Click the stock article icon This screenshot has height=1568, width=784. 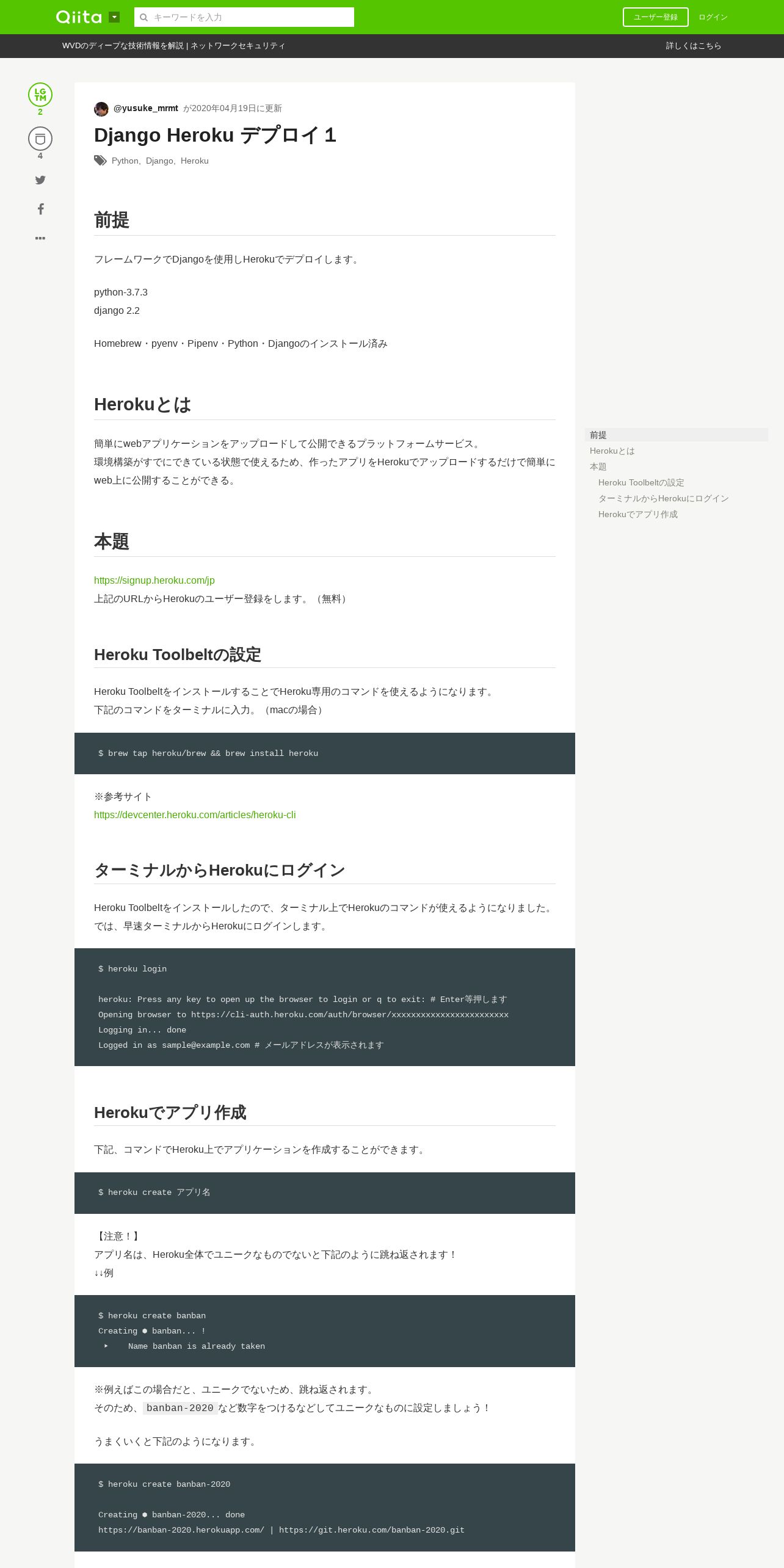40,139
